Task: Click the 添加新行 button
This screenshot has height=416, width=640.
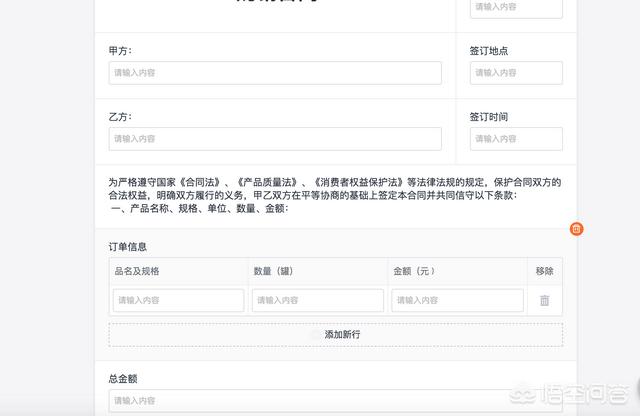Action: coord(336,334)
